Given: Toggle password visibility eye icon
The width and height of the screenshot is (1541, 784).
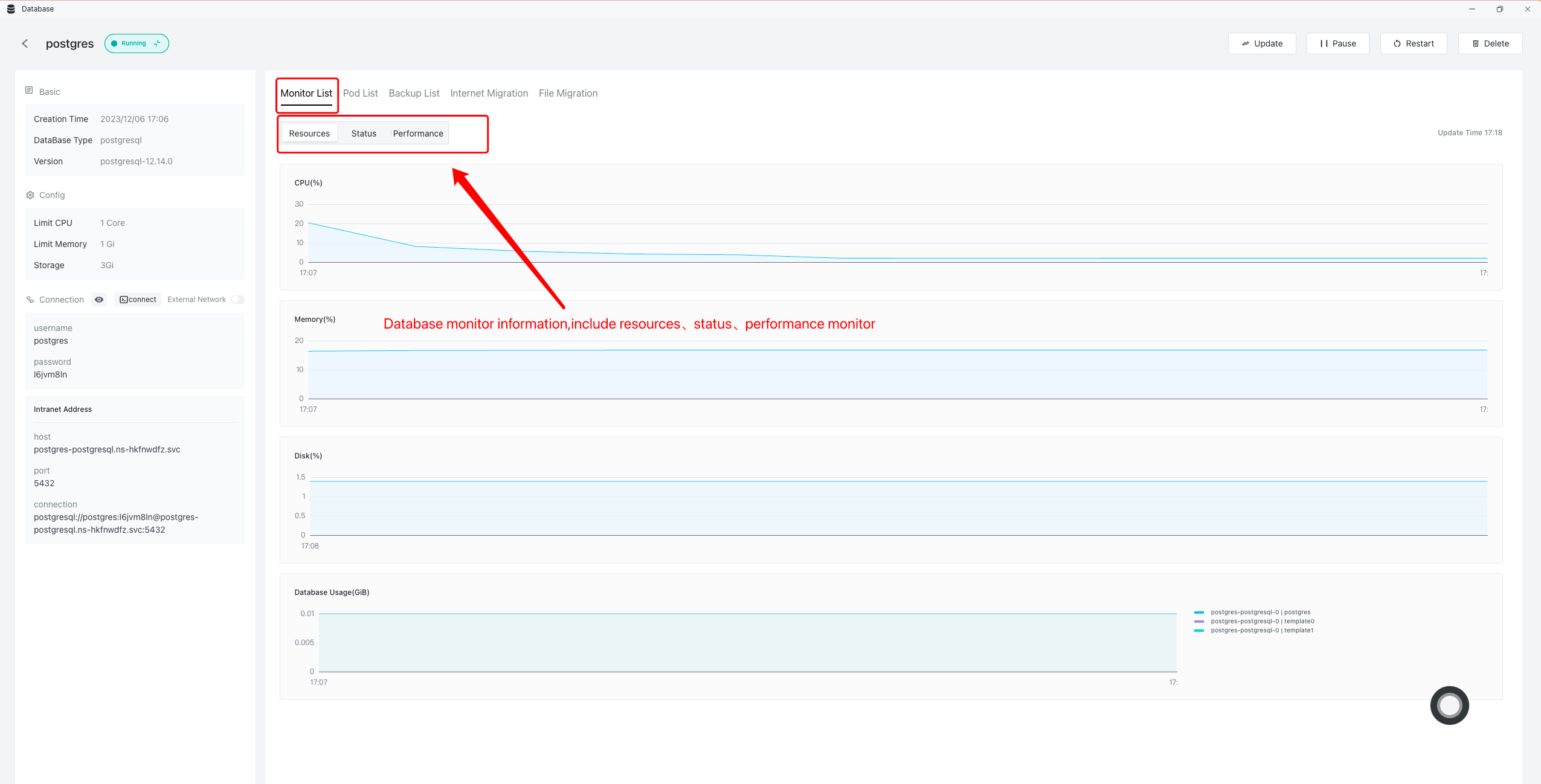Looking at the screenshot, I should point(99,300).
